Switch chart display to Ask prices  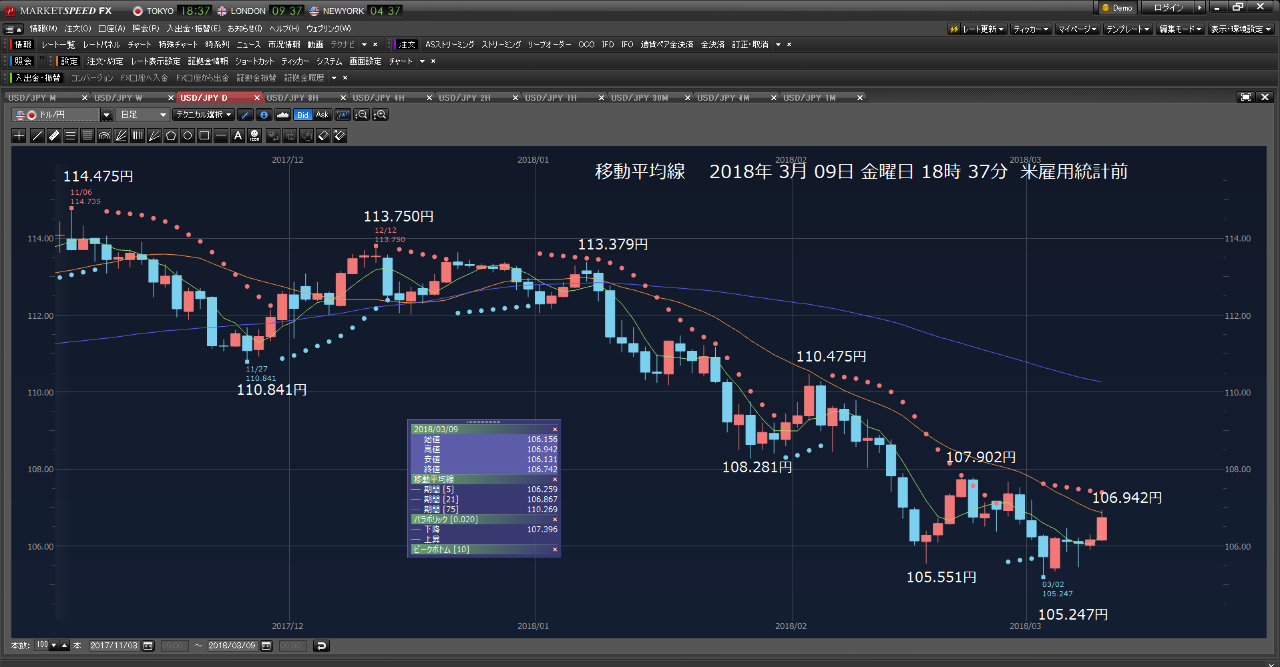tap(322, 114)
